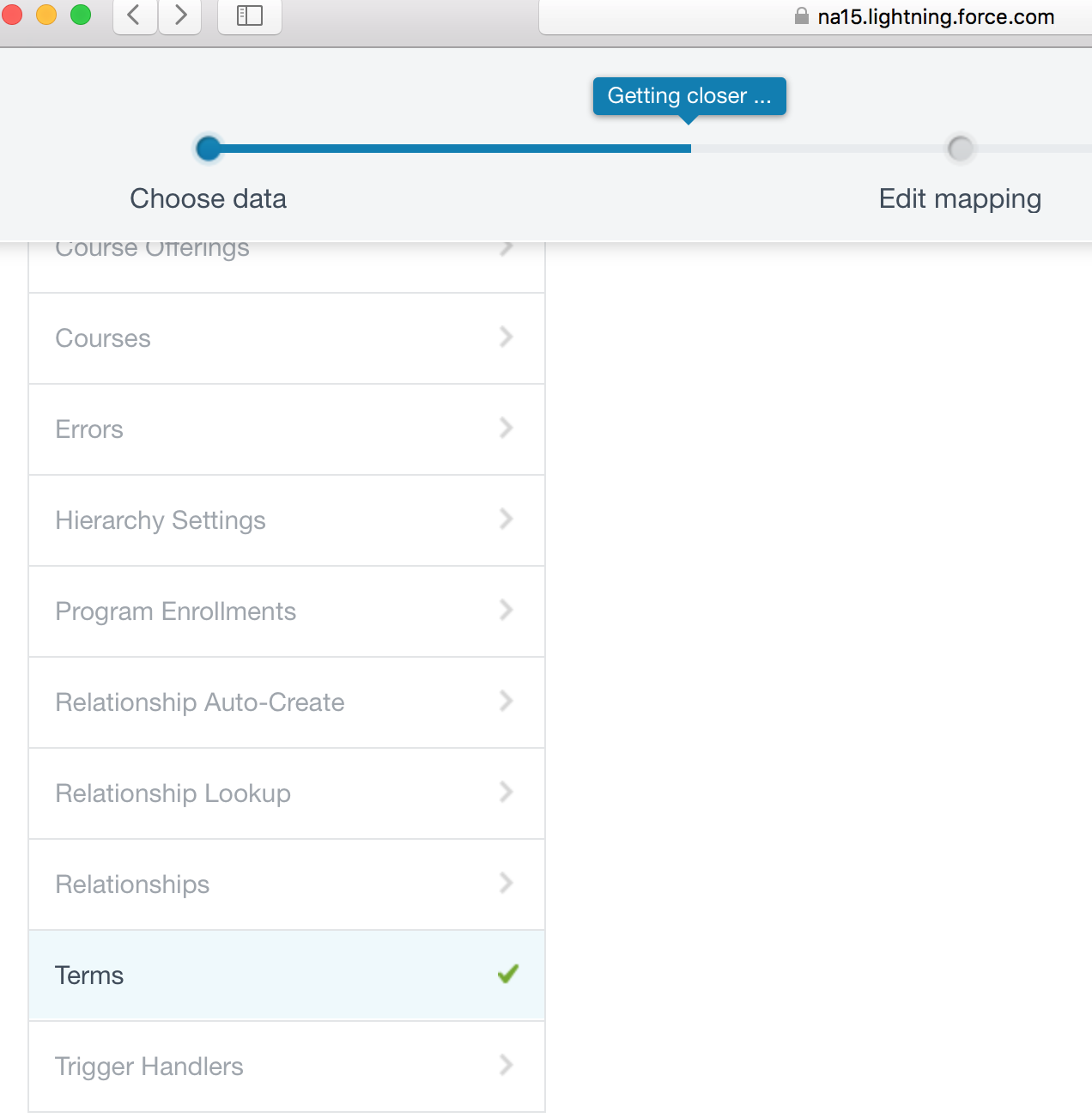1092x1118 pixels.
Task: Expand the Errors row chevron
Action: (x=507, y=428)
